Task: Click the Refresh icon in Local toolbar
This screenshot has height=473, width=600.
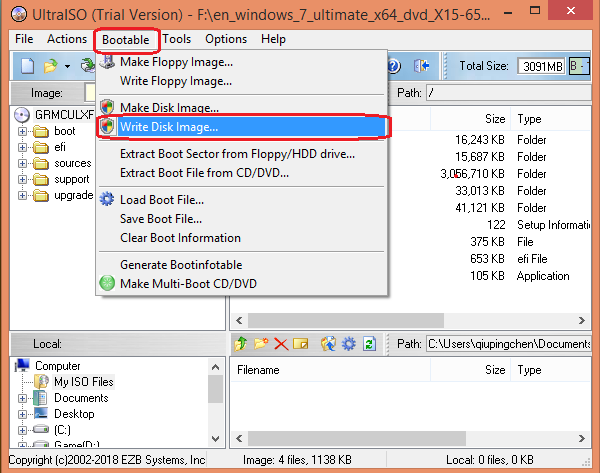Action: (x=369, y=344)
